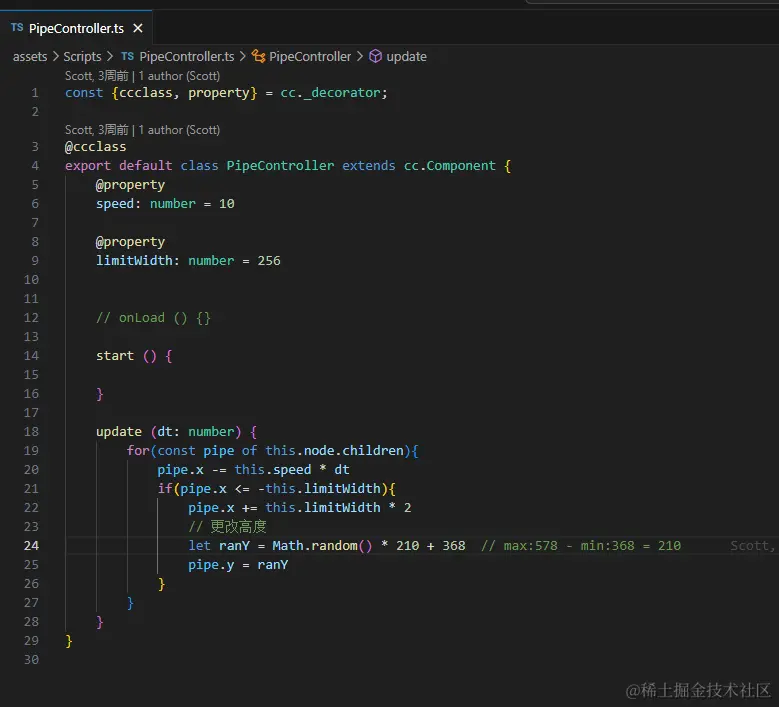Open the update method breadcrumb
779x707 pixels.
coord(406,57)
